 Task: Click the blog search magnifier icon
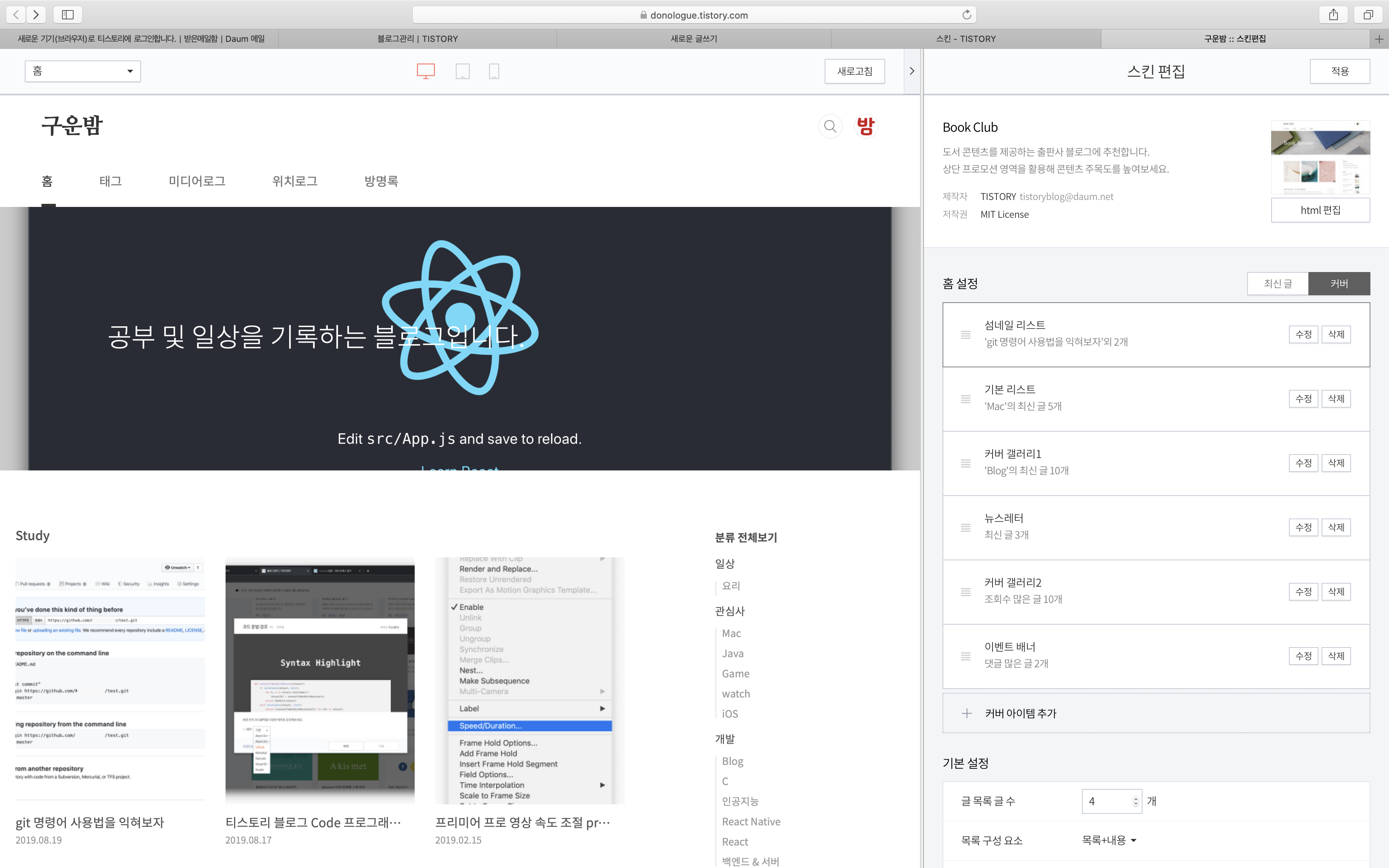click(830, 126)
